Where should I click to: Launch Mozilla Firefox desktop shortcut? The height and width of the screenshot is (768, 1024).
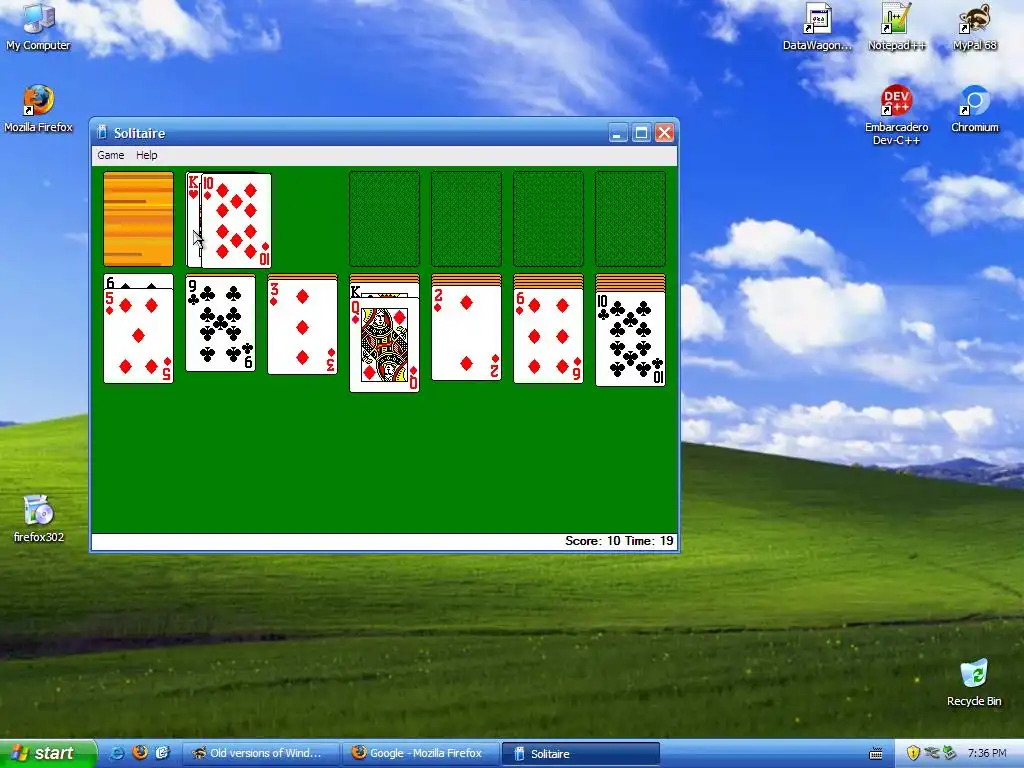tap(38, 108)
